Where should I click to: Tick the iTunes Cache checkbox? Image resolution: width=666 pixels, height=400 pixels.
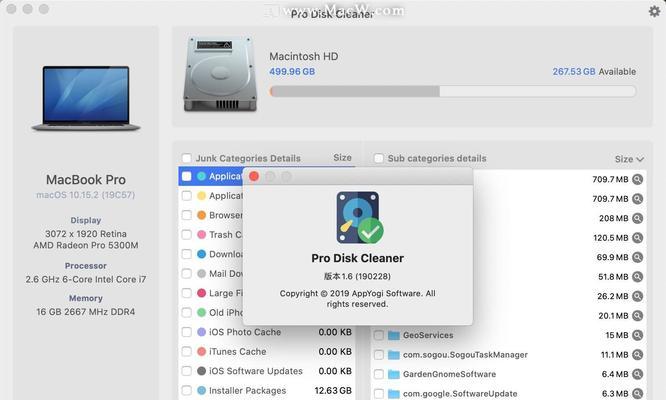[x=186, y=352]
